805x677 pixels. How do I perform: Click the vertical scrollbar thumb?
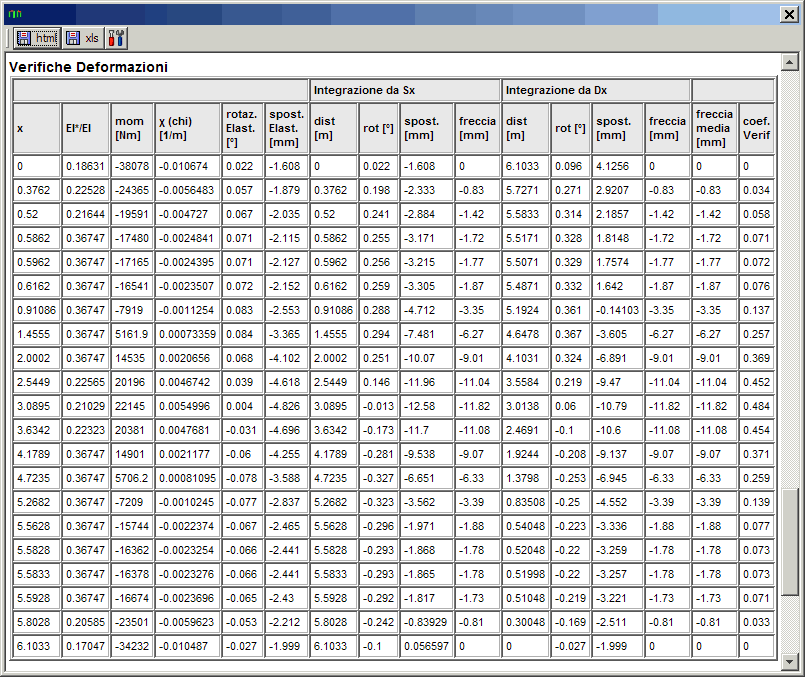[789, 542]
